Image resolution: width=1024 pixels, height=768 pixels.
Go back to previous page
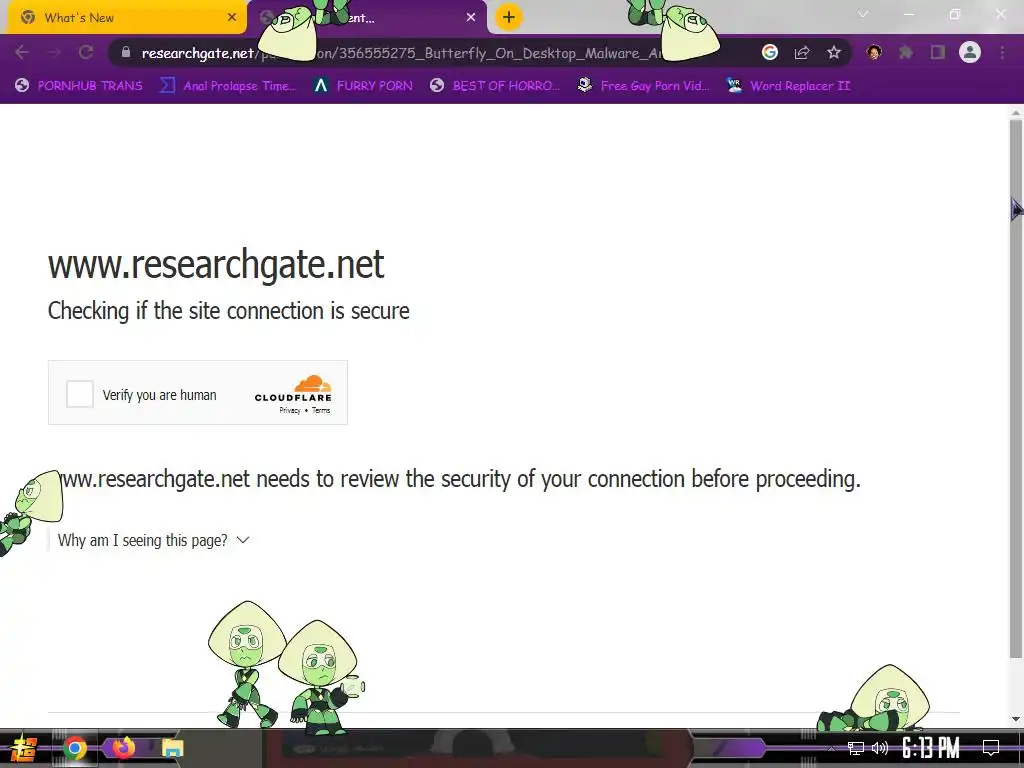pyautogui.click(x=22, y=52)
